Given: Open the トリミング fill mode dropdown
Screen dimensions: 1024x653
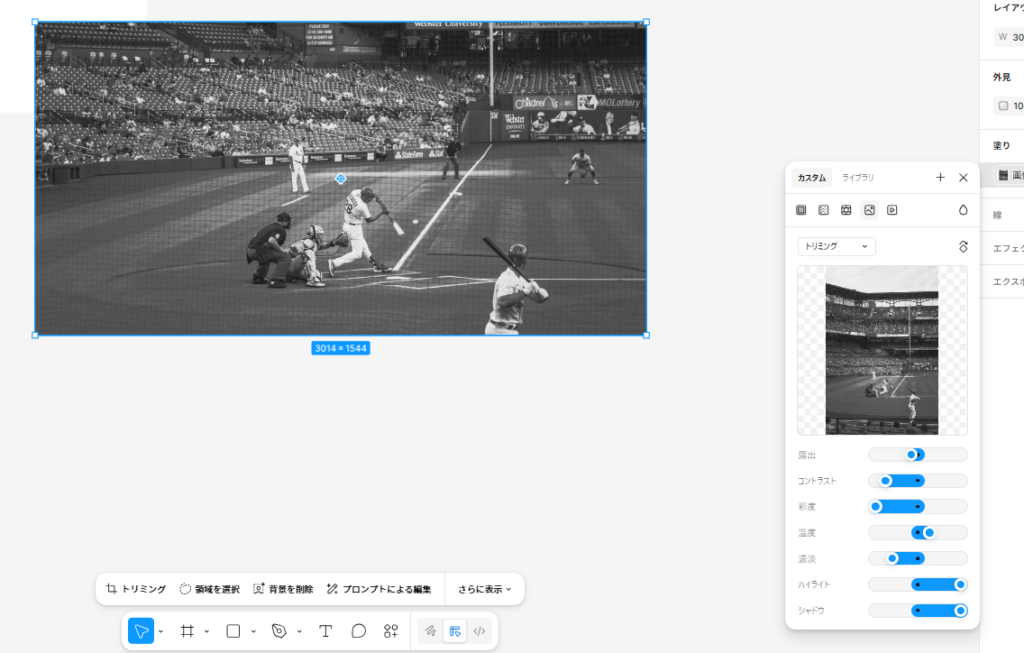Looking at the screenshot, I should tap(836, 246).
